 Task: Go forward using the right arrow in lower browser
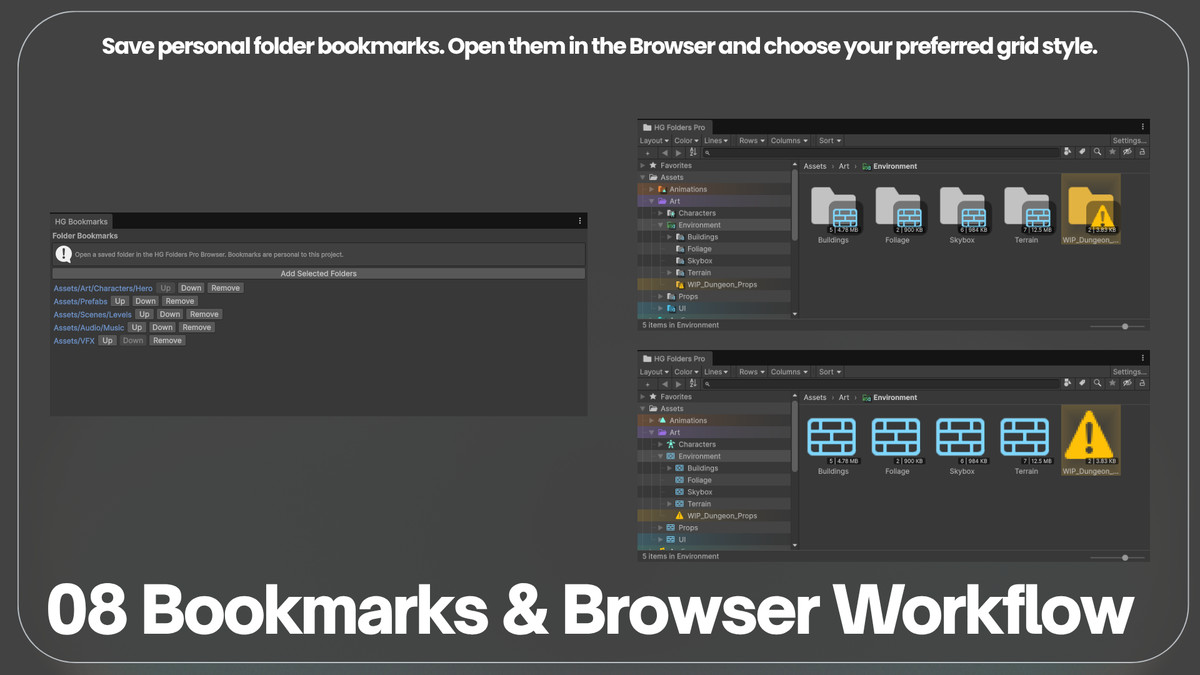(x=679, y=384)
